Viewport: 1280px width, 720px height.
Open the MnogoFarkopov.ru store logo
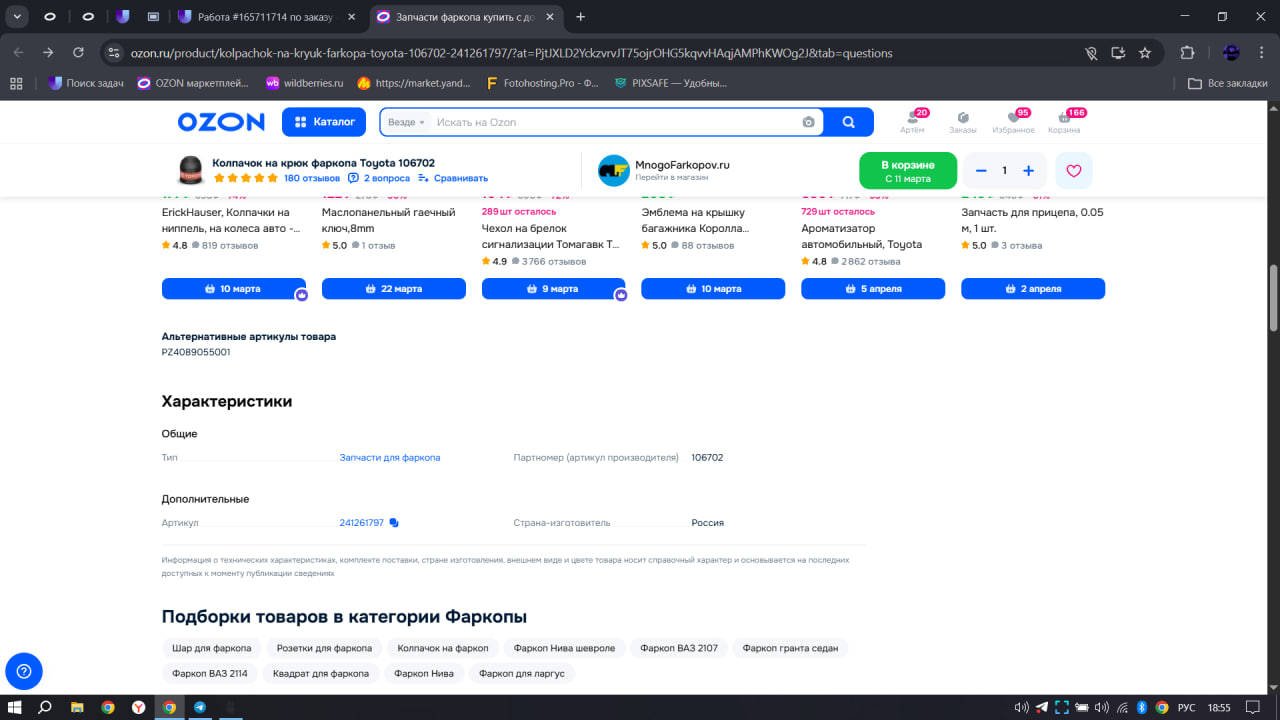(x=613, y=171)
